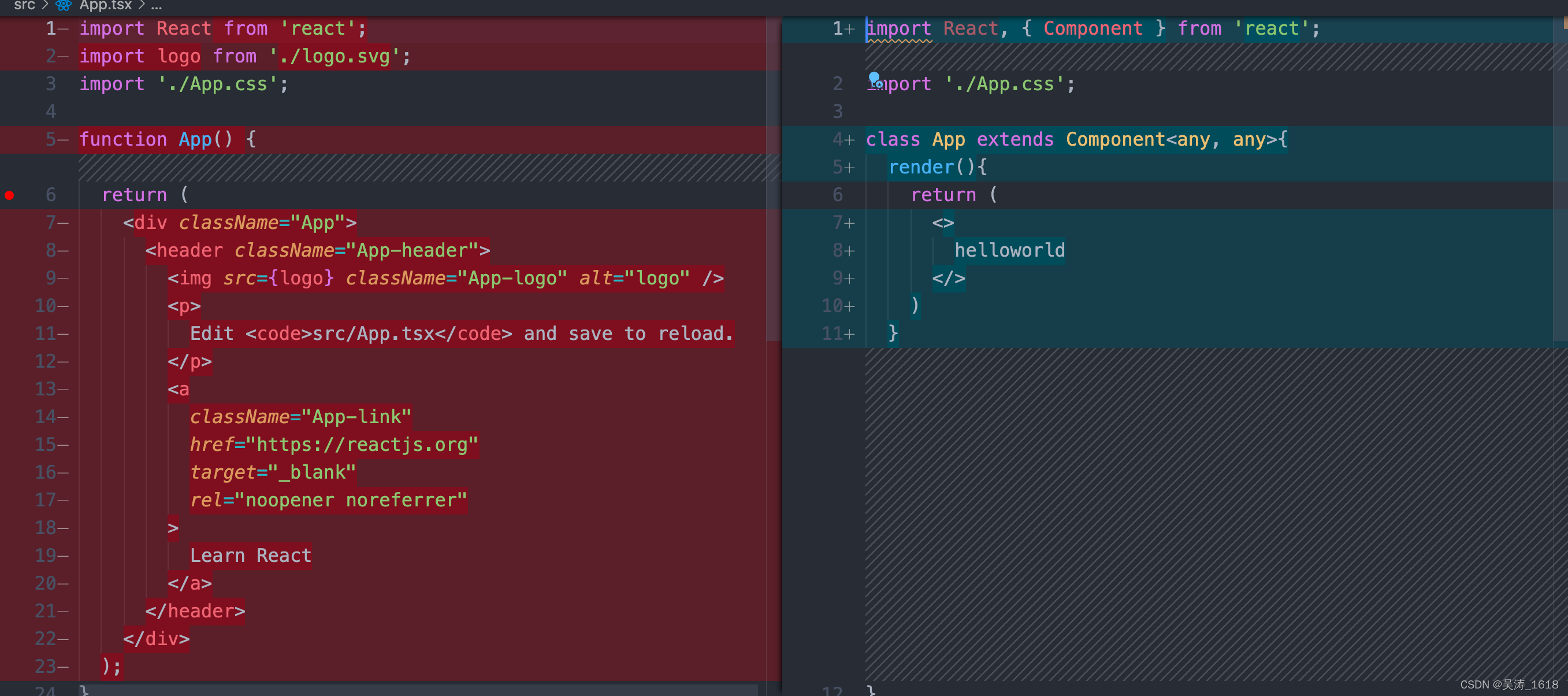1568x696 pixels.
Task: Click the 'helloworld' text in modified pane
Action: pos(1009,250)
